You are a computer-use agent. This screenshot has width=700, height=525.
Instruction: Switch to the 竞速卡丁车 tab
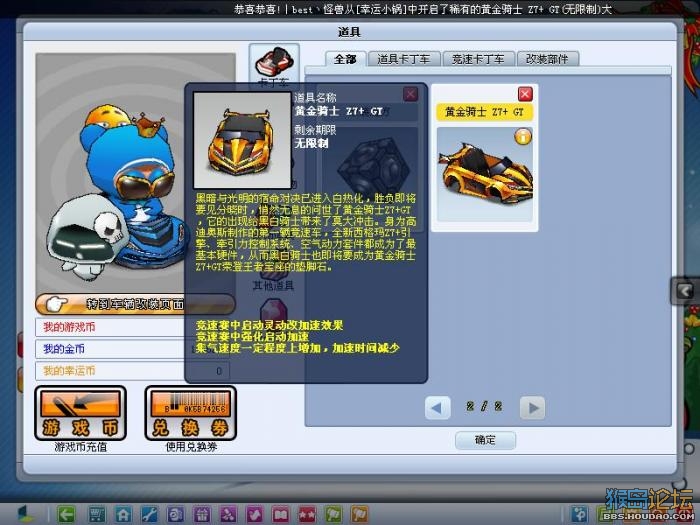478,59
